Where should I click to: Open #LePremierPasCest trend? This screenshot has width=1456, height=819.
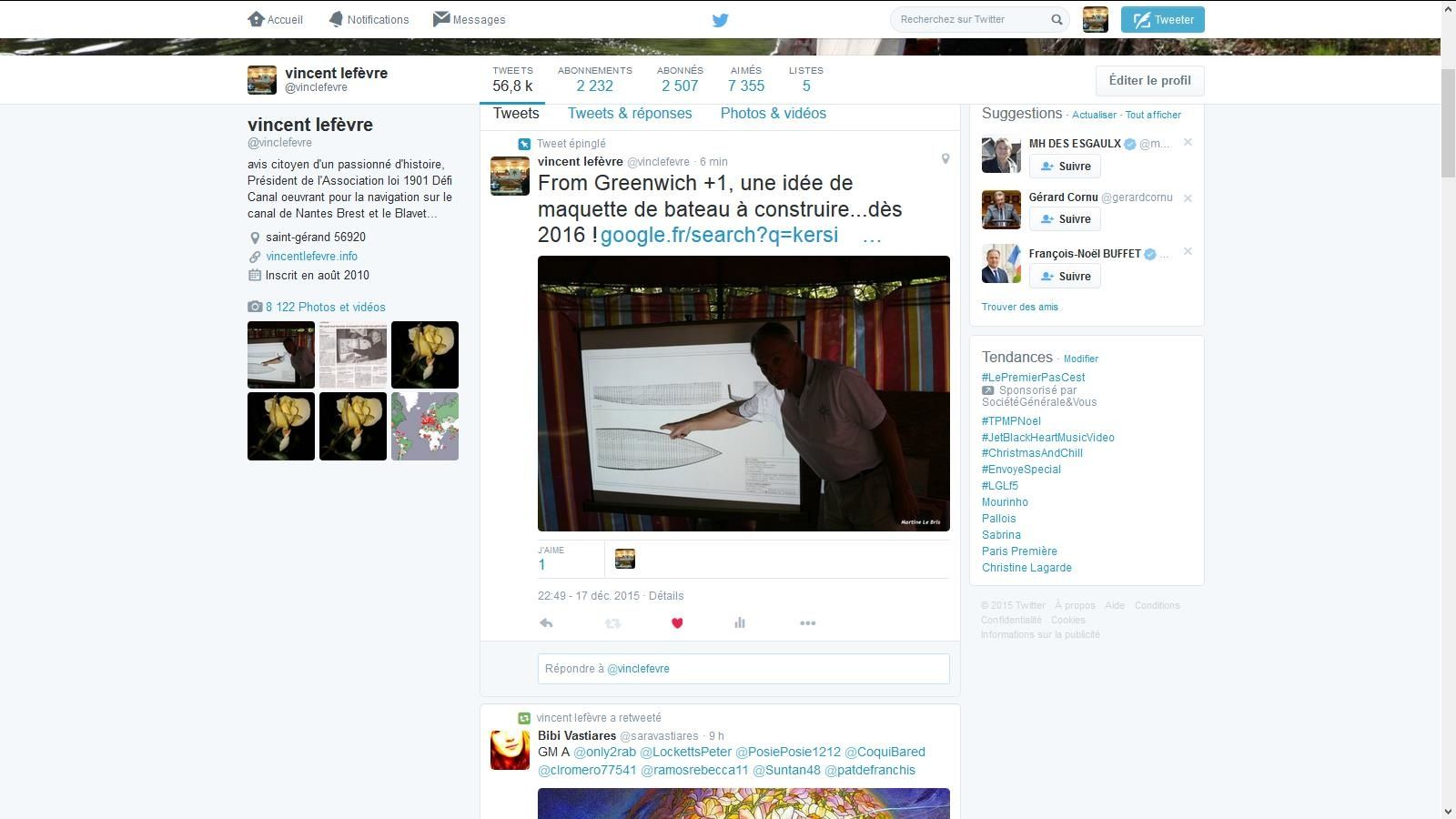pyautogui.click(x=1033, y=378)
